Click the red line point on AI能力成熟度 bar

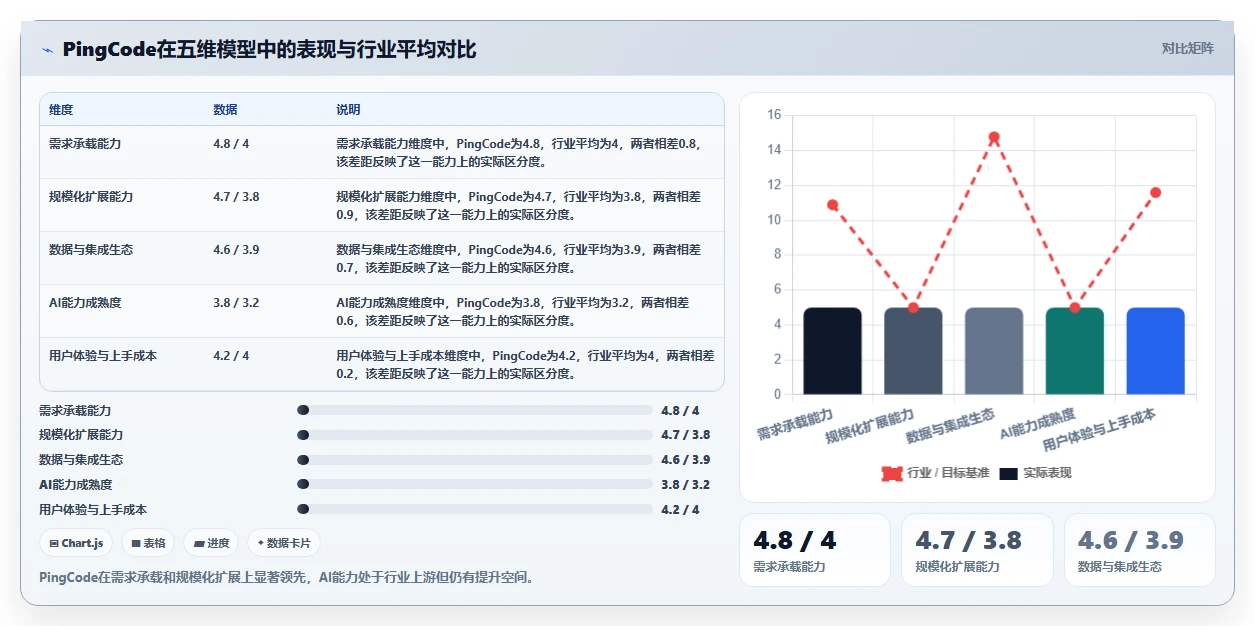1075,308
